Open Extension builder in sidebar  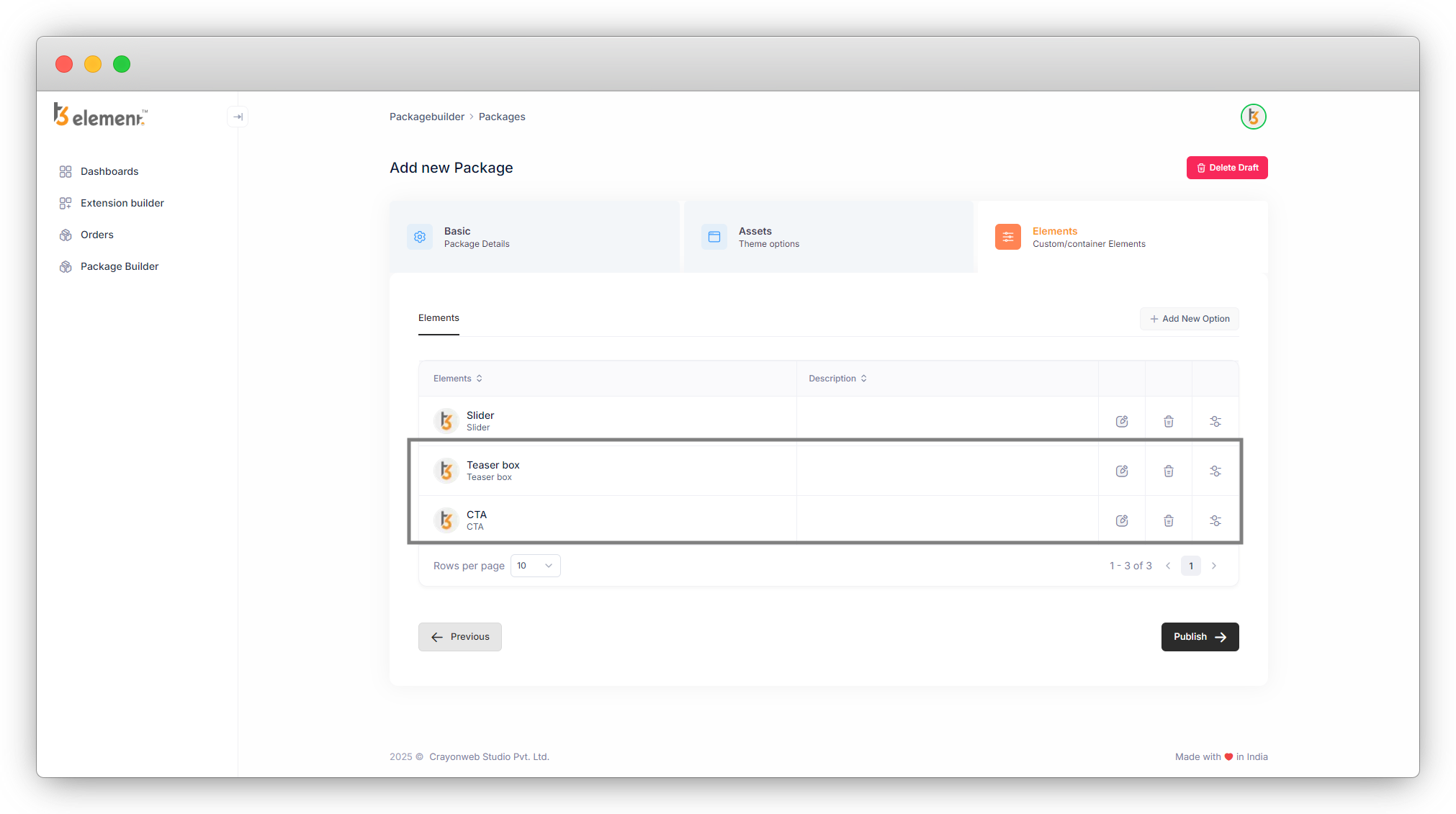[122, 203]
